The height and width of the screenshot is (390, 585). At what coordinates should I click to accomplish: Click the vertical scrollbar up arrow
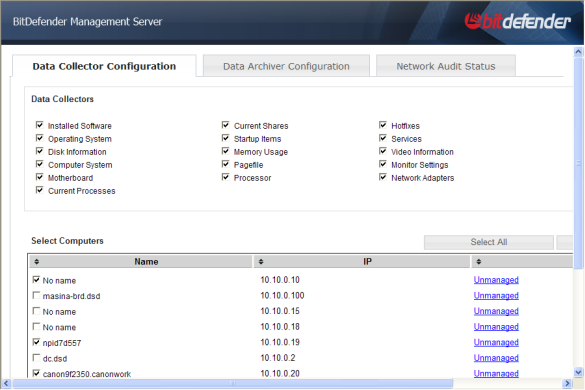tap(578, 52)
